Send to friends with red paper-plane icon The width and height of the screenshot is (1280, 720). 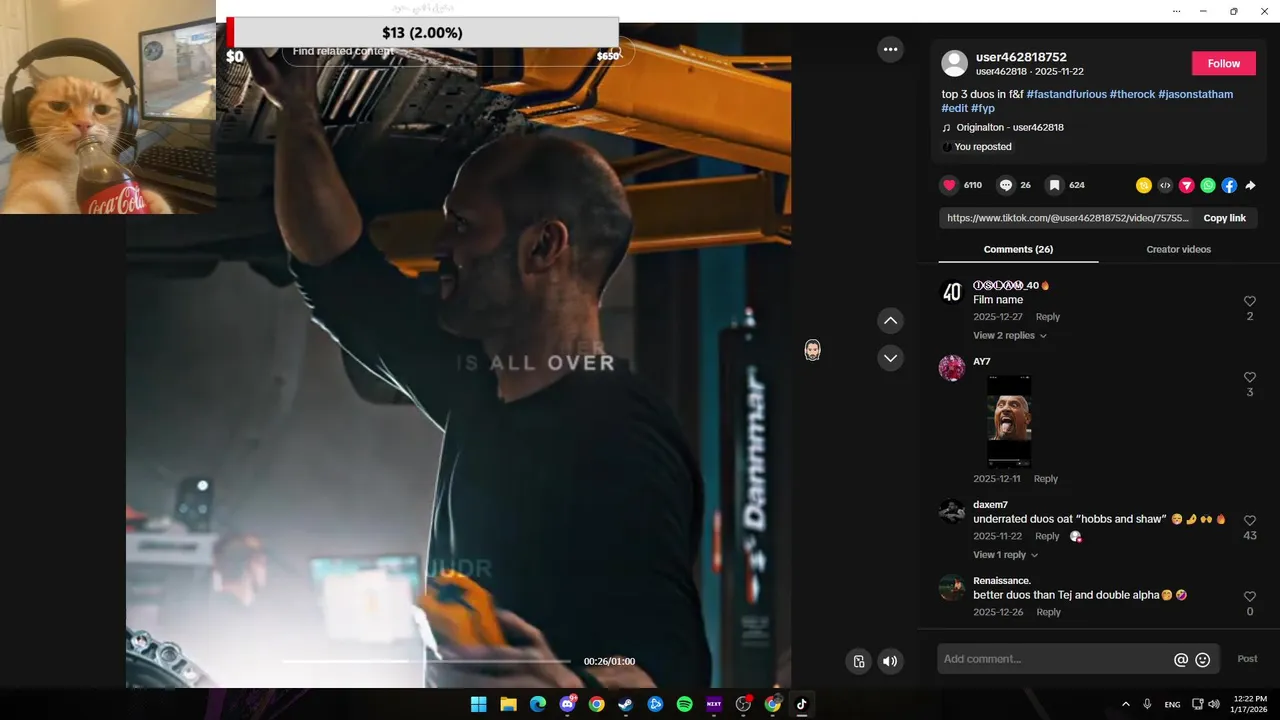point(1186,185)
